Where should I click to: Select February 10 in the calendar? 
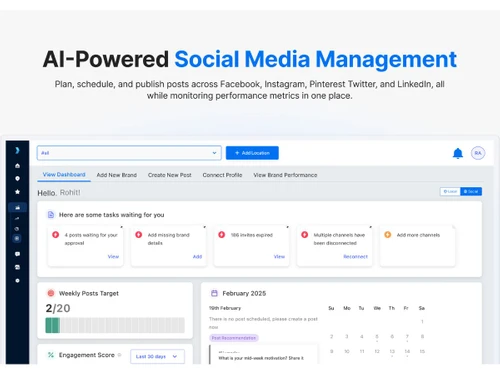pos(347,351)
